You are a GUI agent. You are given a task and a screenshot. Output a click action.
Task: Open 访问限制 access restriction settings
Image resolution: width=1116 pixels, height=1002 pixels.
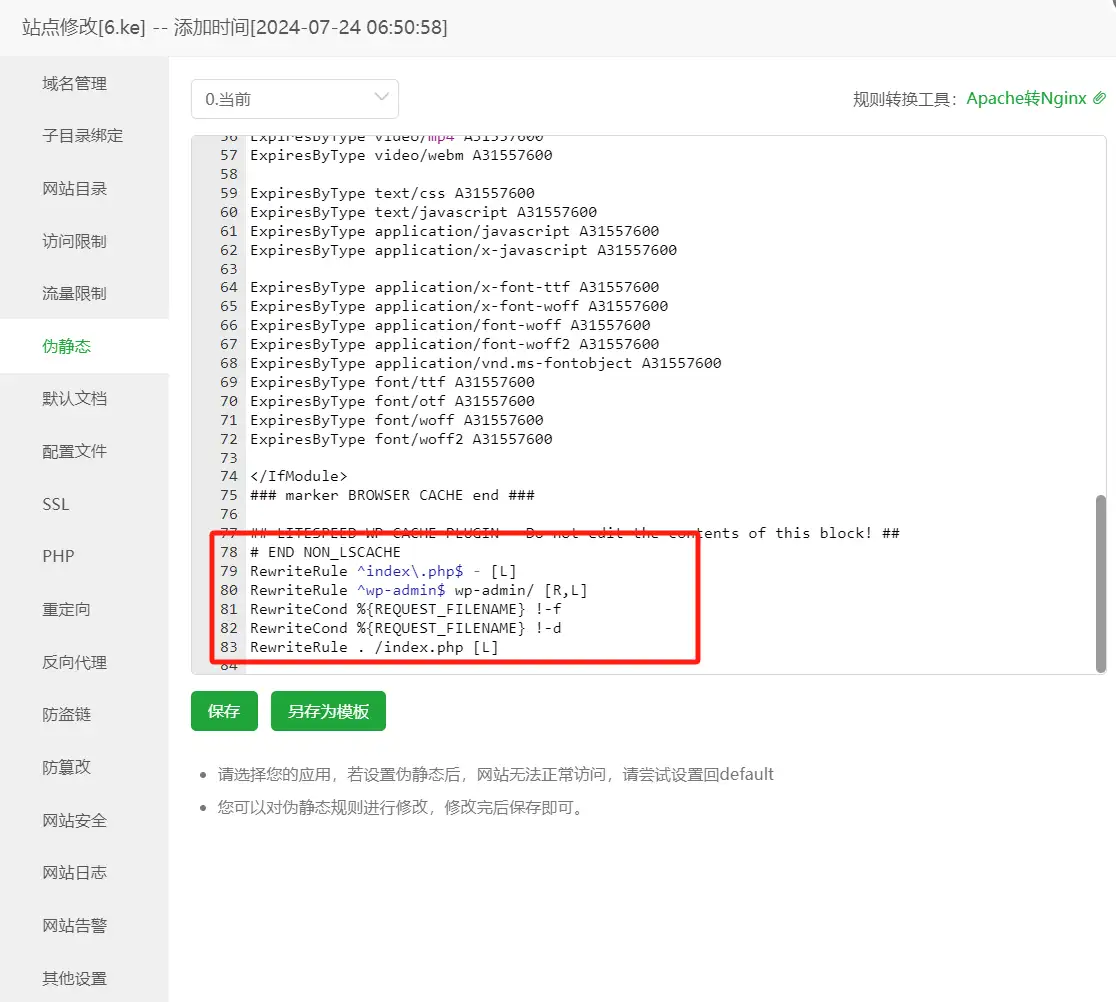pyautogui.click(x=74, y=240)
